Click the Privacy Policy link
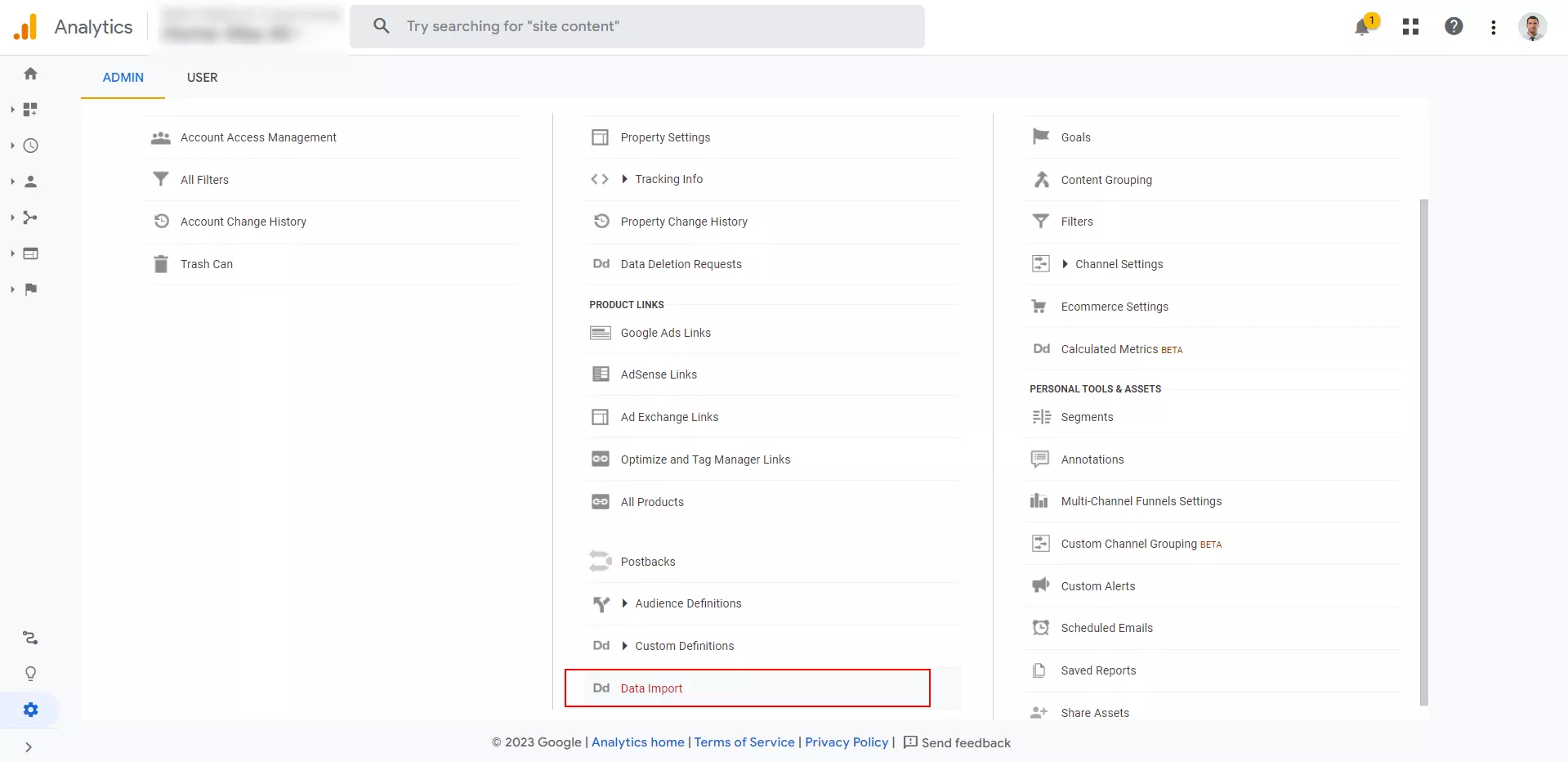This screenshot has height=762, width=1568. click(x=847, y=742)
